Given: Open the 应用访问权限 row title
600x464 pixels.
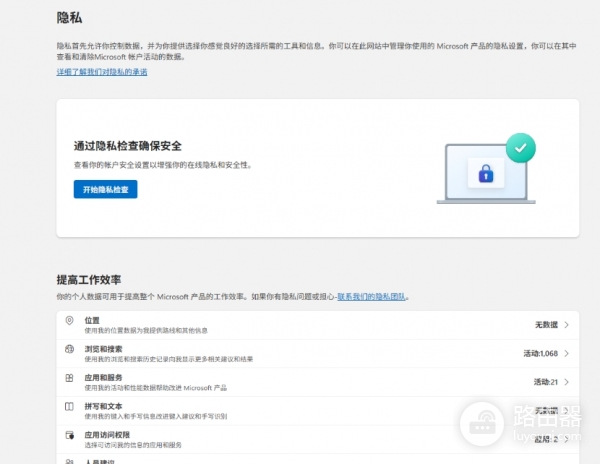Looking at the screenshot, I should pos(107,435).
